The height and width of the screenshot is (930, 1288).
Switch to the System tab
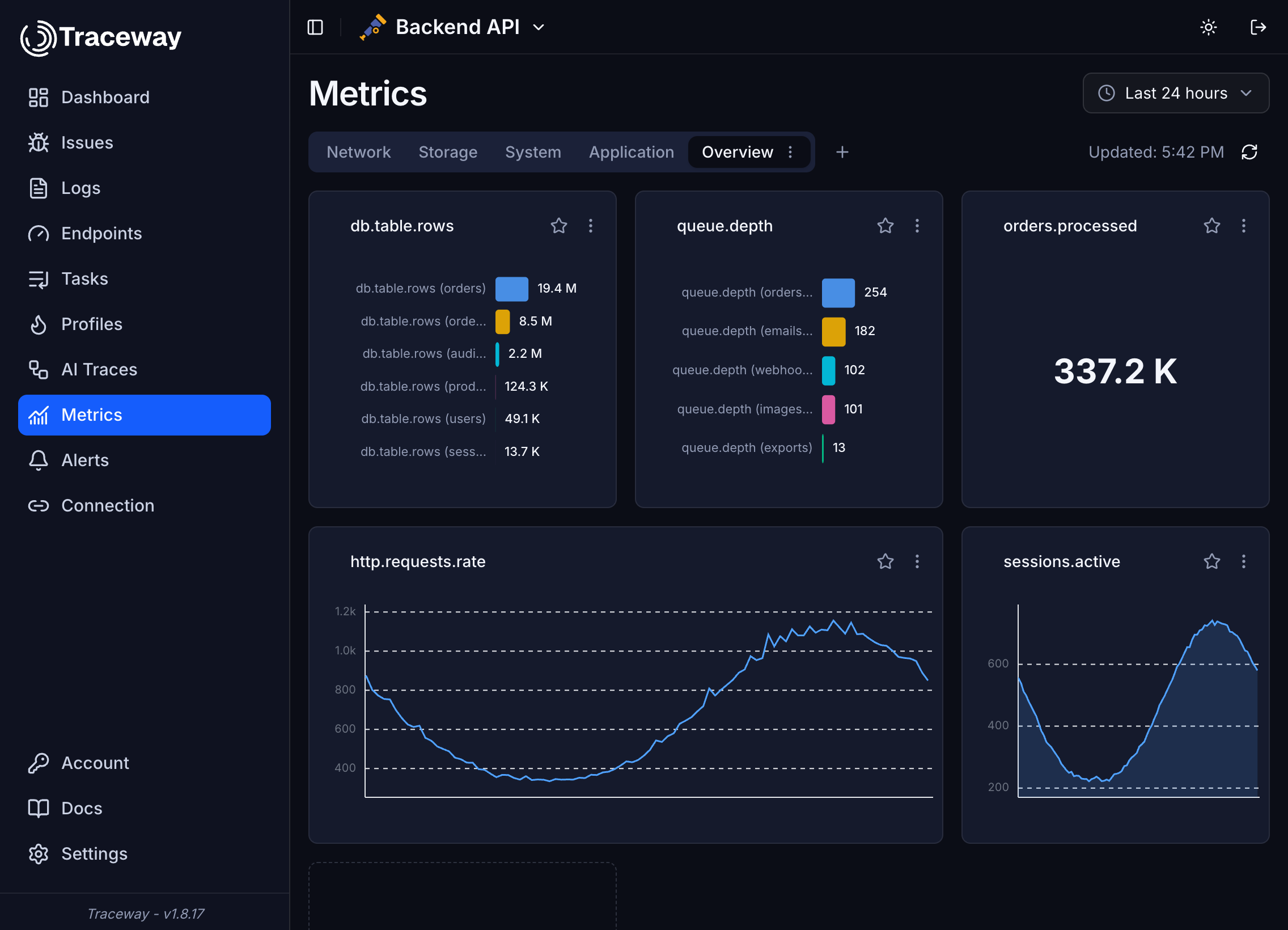coord(533,152)
